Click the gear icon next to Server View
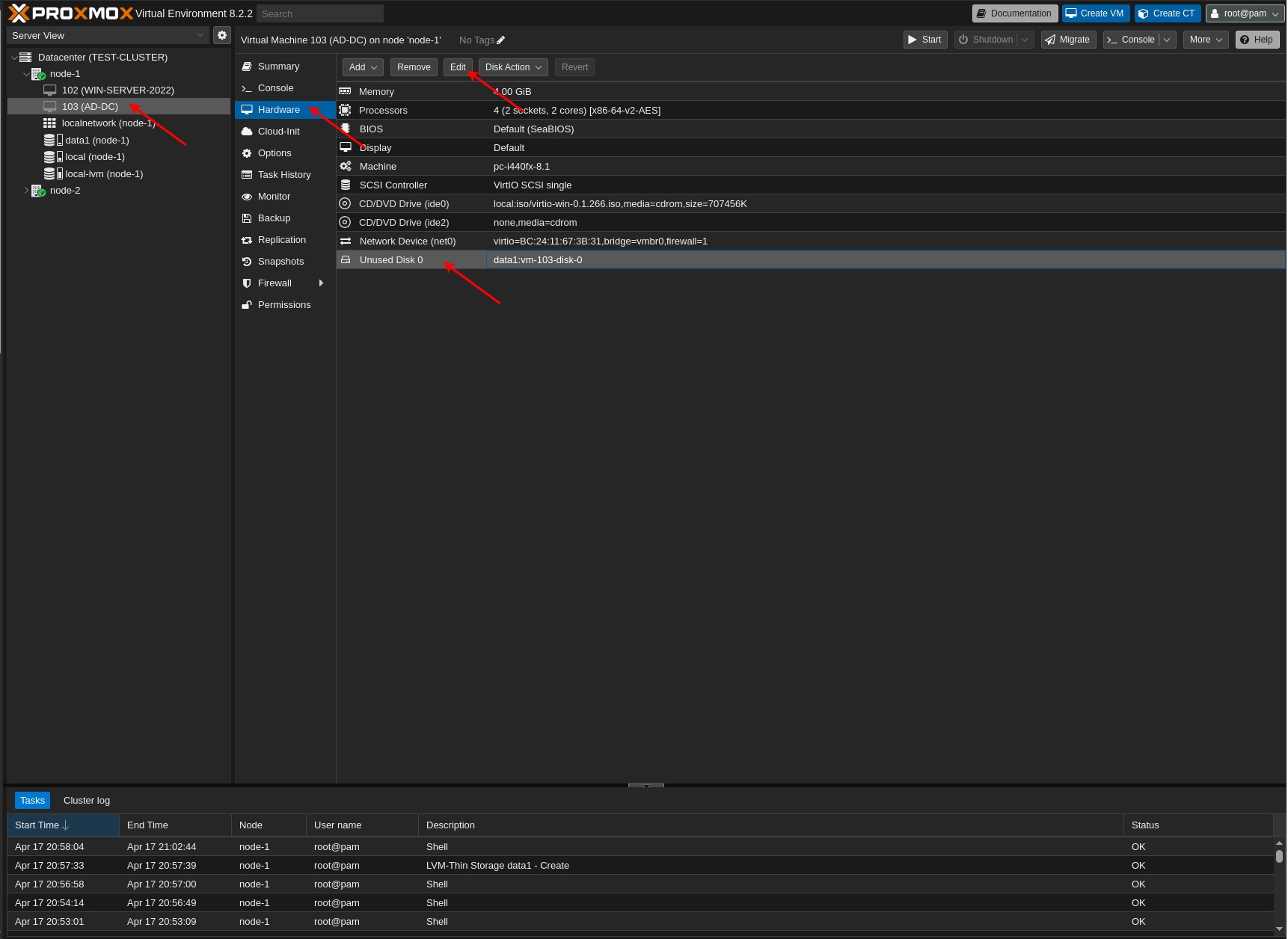The image size is (1288, 939). pos(221,34)
